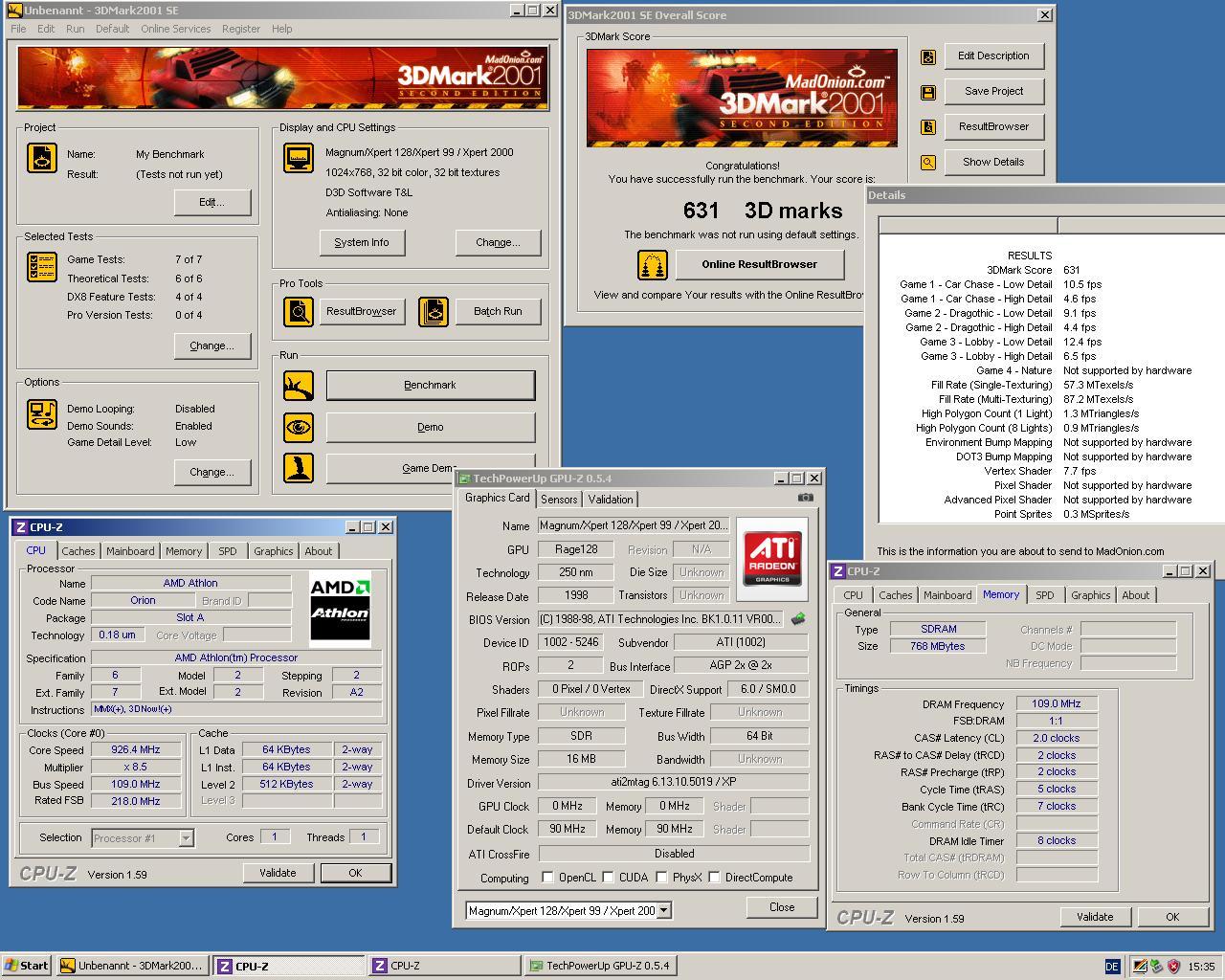Click the DE language indicator in system tray
The image size is (1225, 980).
[1112, 967]
